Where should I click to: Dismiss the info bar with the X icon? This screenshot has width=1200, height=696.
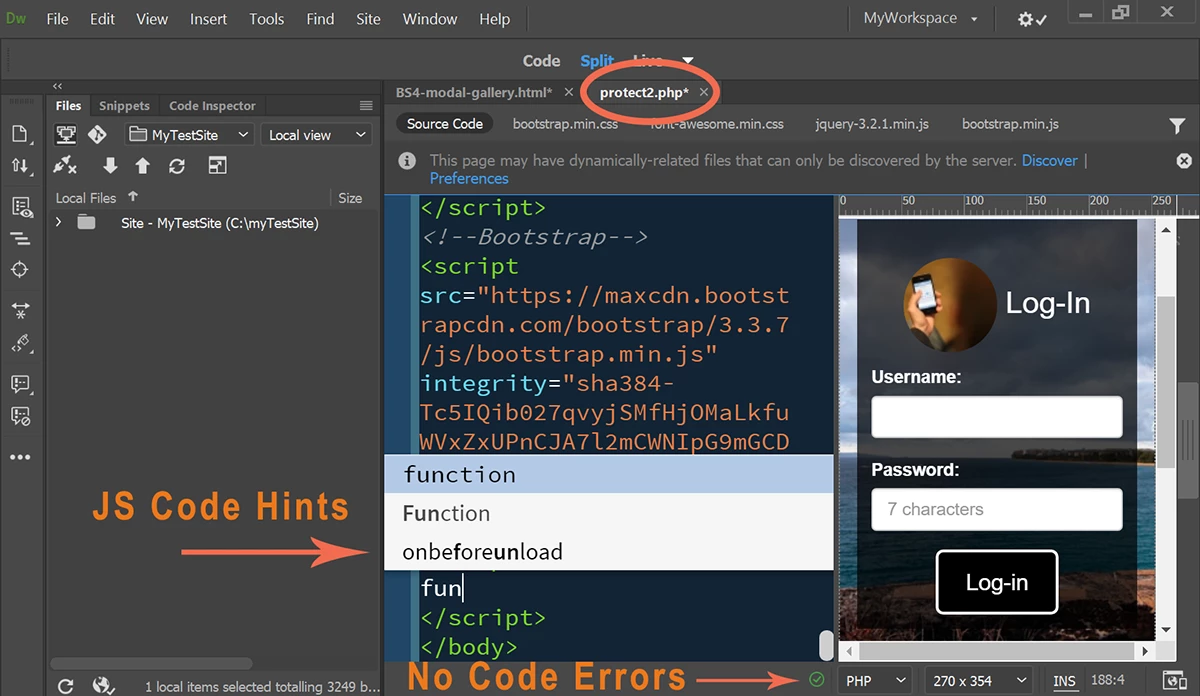click(1184, 161)
